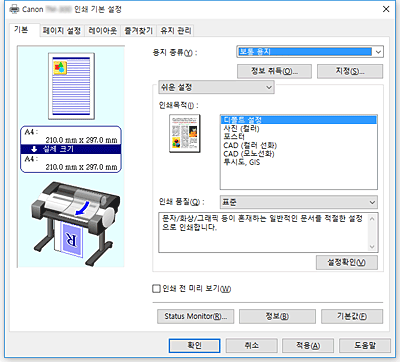Click the 정보 취득 button

tap(274, 71)
